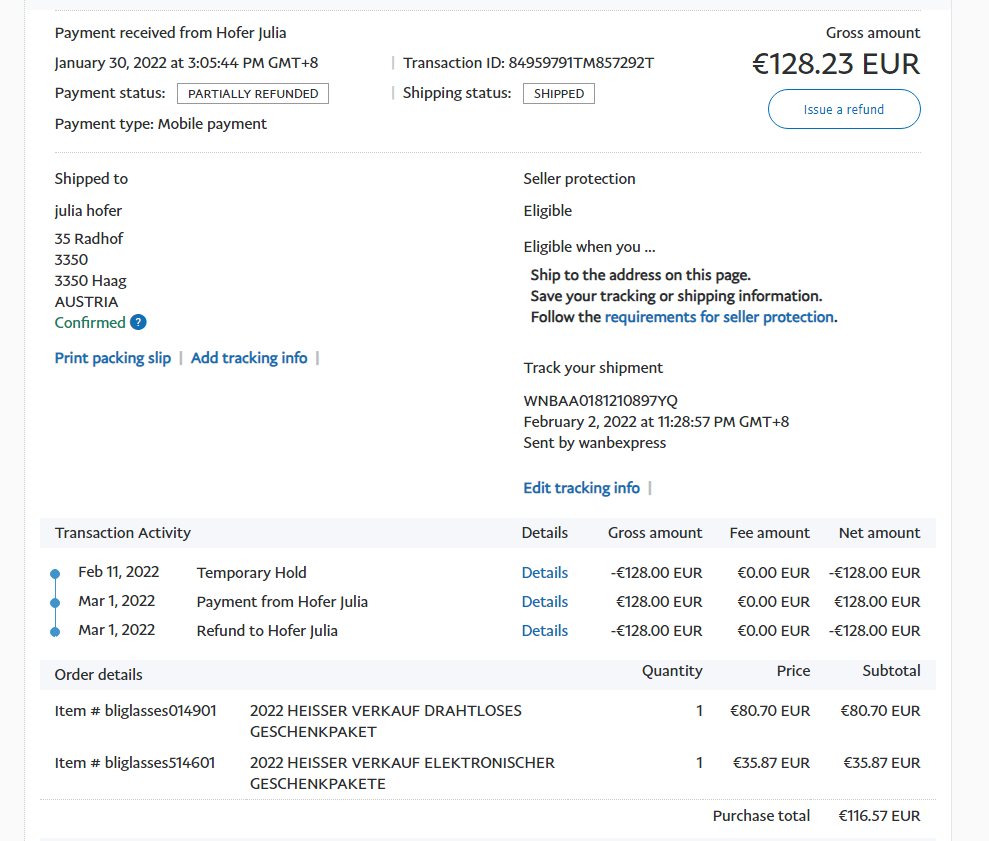Click the tracking number WNBAA0181210897YQ

pos(600,401)
